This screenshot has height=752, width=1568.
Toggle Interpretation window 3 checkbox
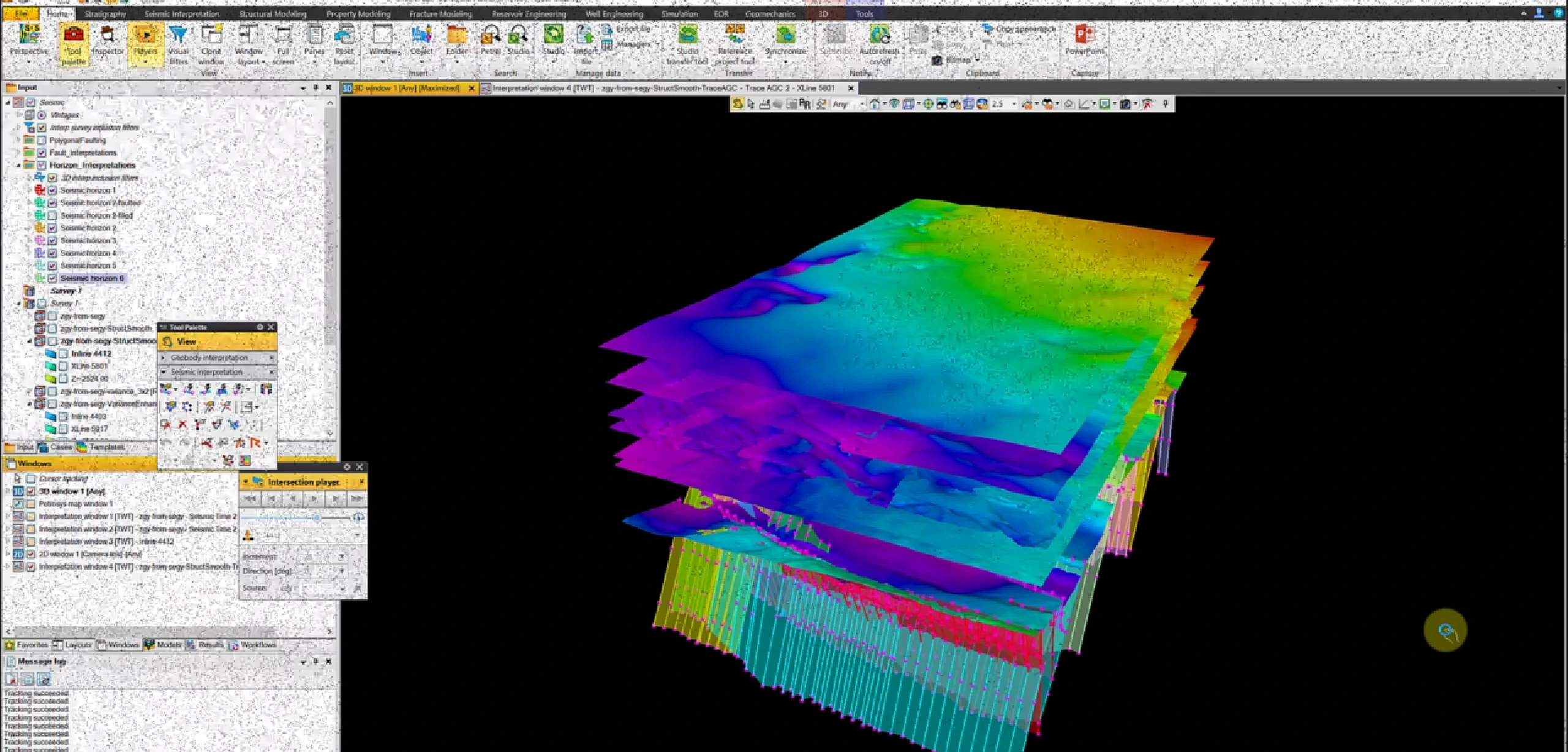[31, 542]
